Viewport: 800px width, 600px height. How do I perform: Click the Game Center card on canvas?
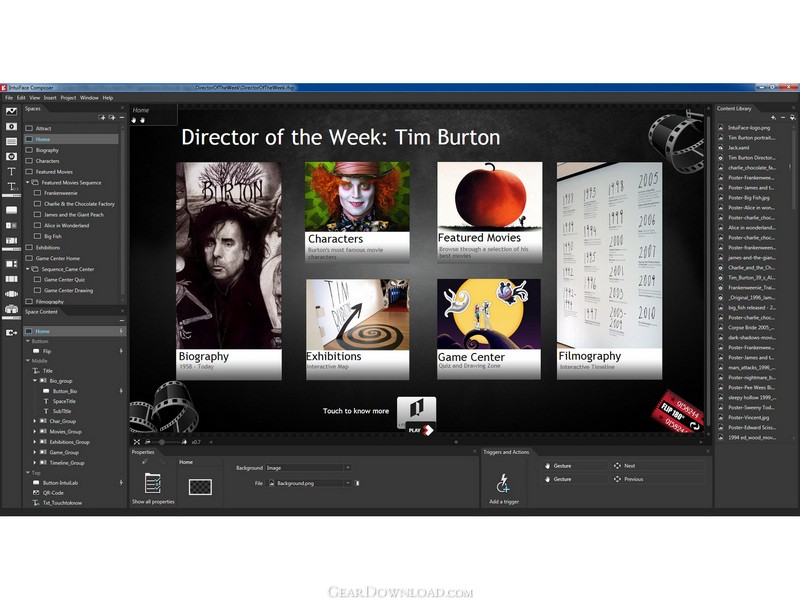coord(489,329)
